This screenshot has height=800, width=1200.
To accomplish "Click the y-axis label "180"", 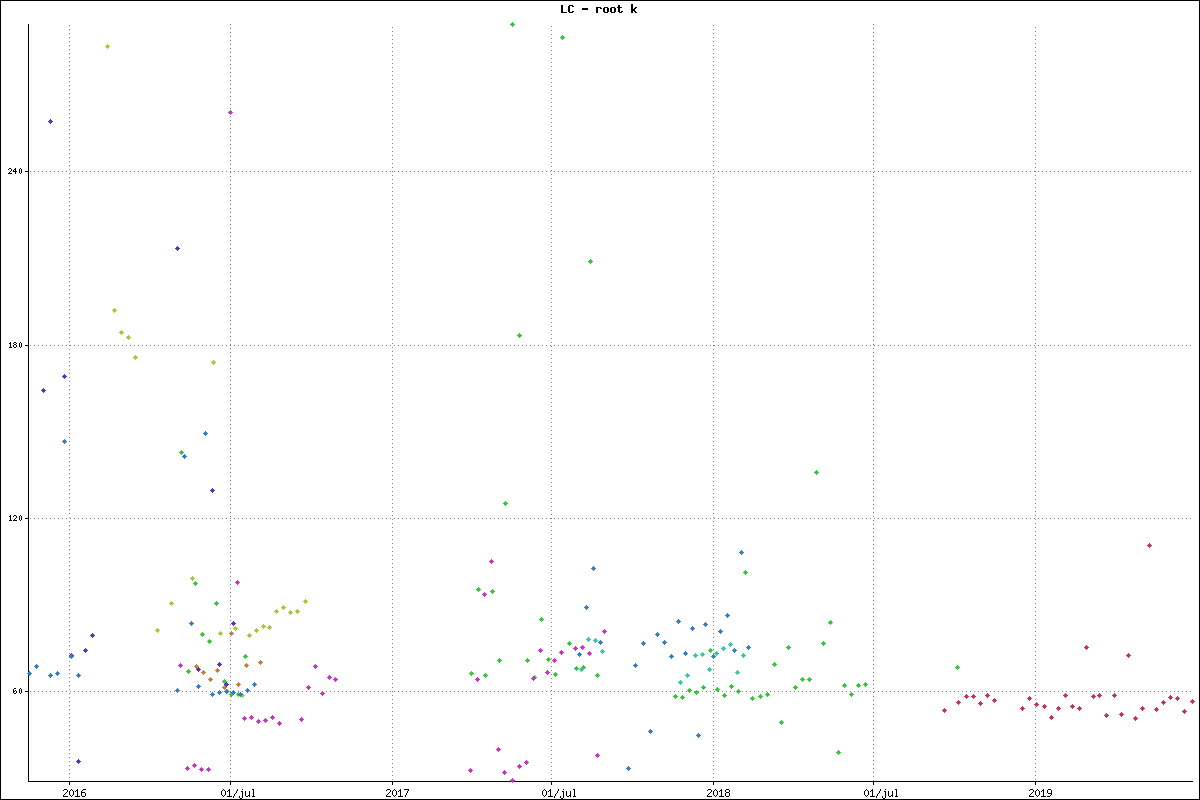I will click(13, 345).
